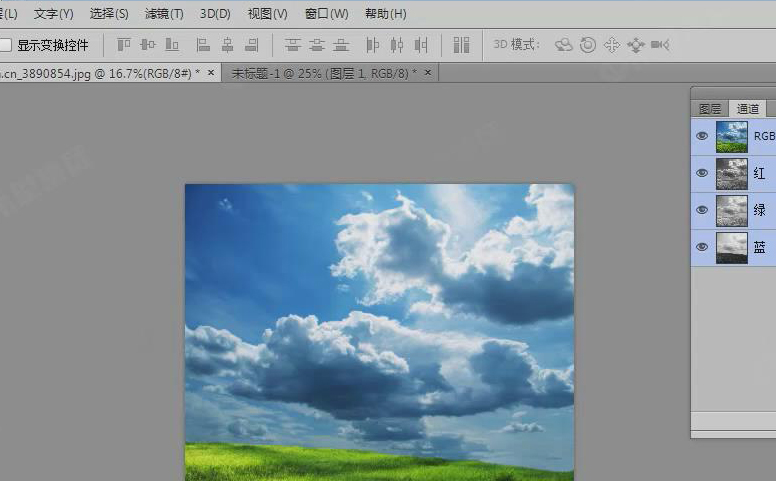The image size is (776, 481).
Task: Toggle visibility of the 红 channel
Action: [702, 173]
